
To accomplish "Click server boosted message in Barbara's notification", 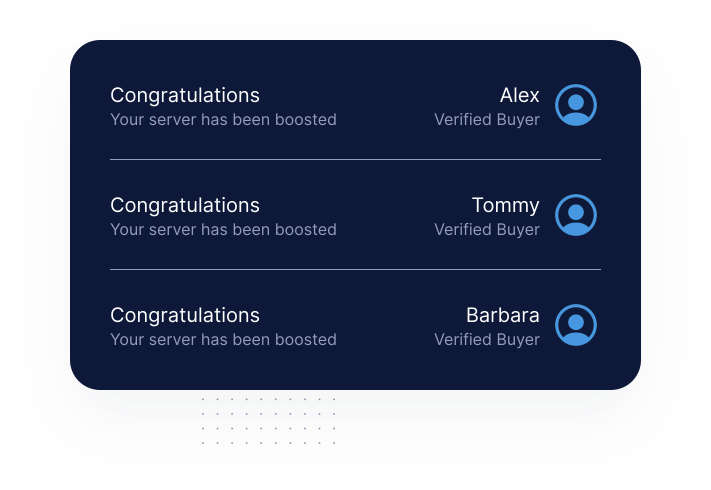I will pos(223,340).
